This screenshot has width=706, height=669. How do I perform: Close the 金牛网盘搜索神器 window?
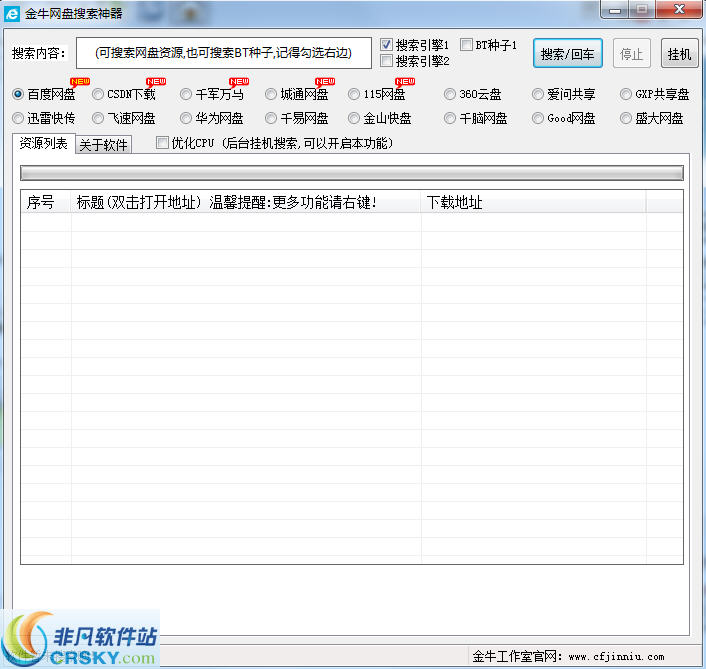coord(679,9)
